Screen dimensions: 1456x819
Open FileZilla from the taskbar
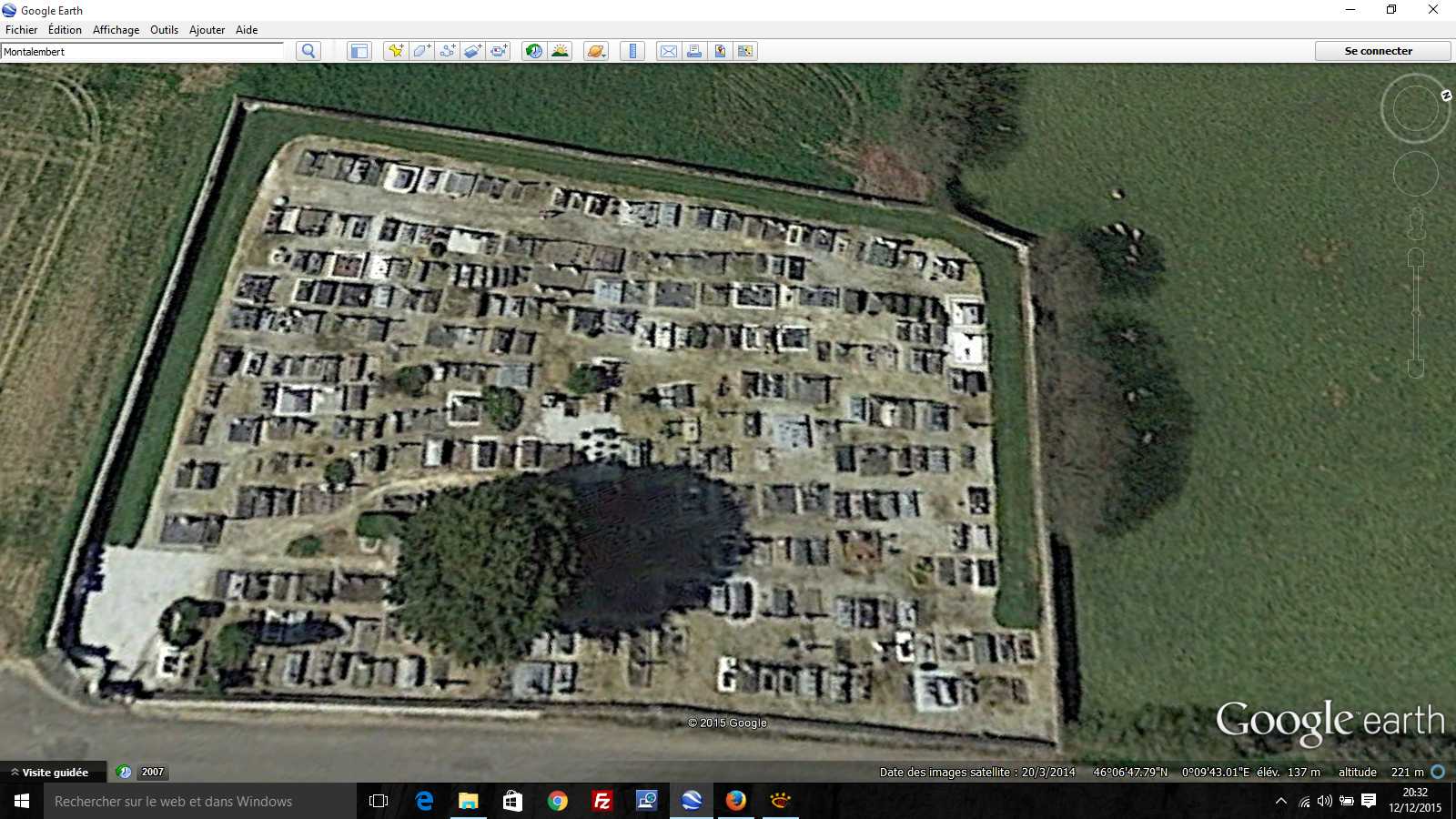[602, 801]
